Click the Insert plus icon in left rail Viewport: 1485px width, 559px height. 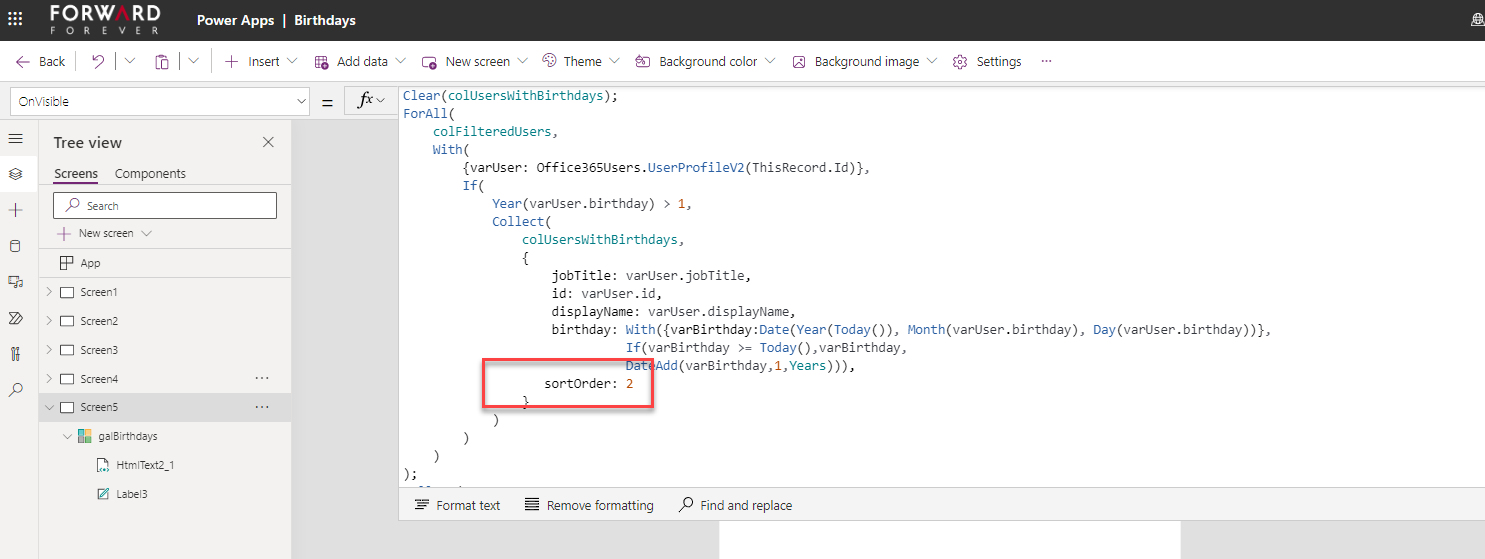15,210
